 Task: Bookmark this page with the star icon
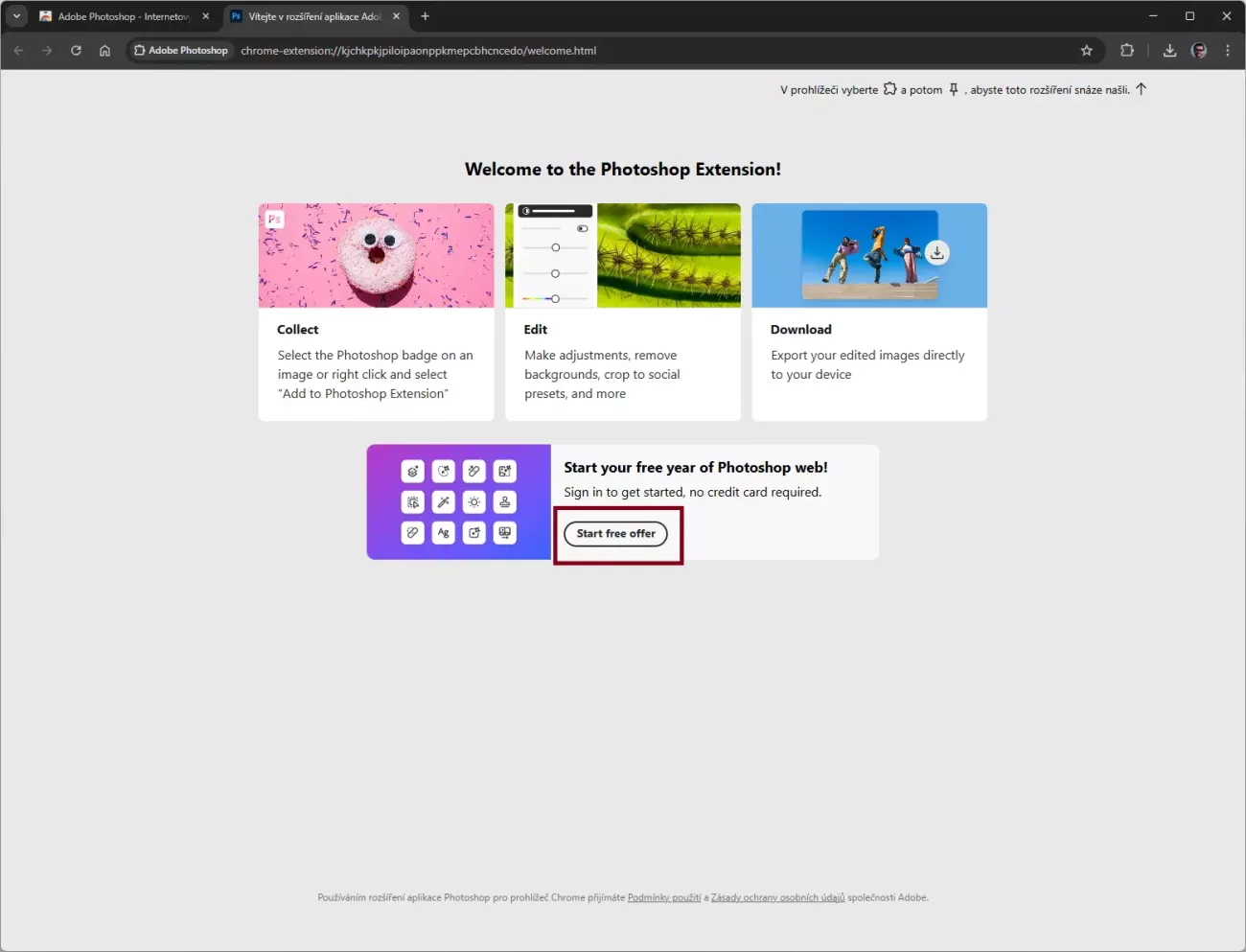pos(1086,51)
